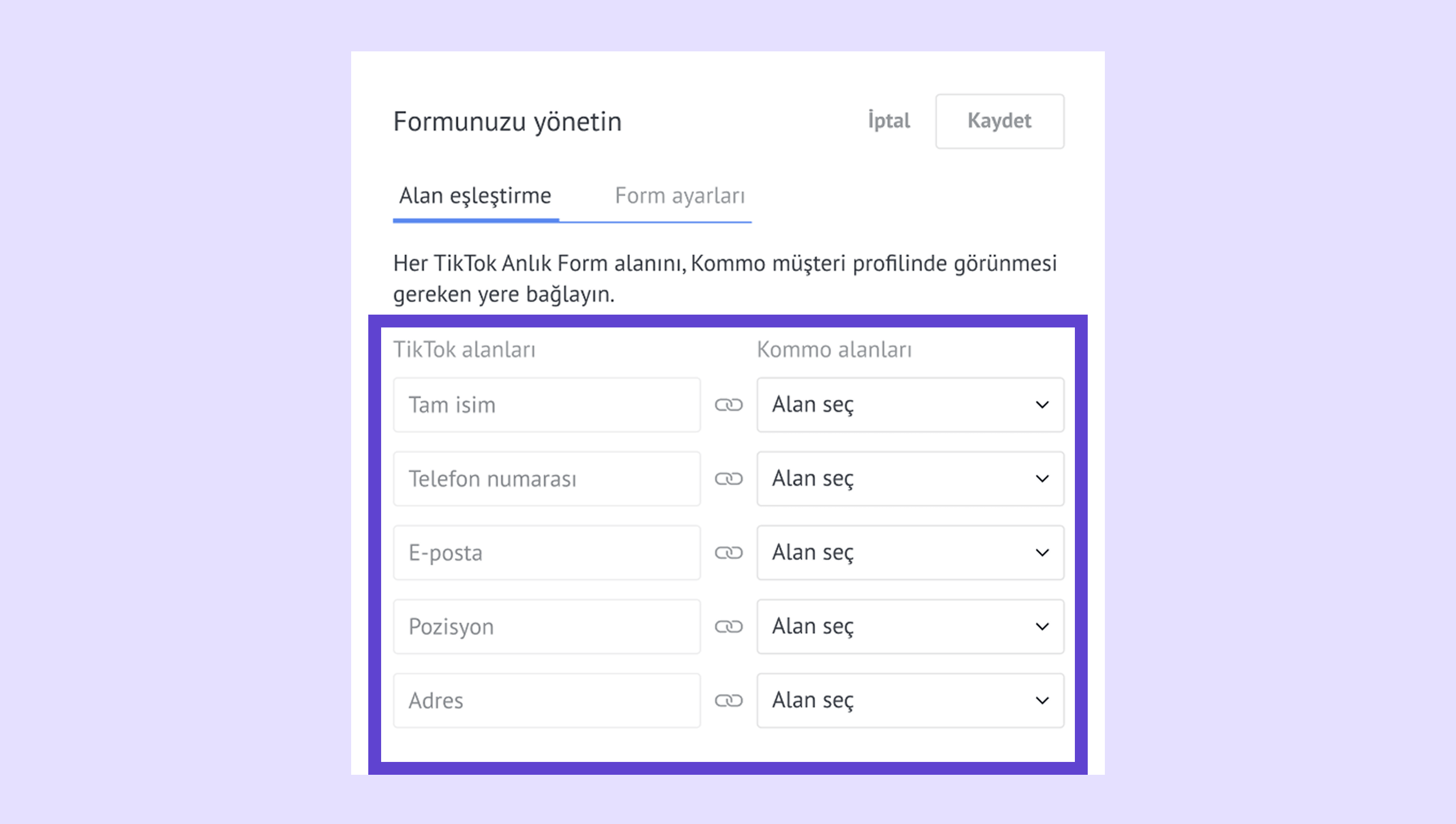Switch to Alan eşleştirme tab

click(x=475, y=196)
